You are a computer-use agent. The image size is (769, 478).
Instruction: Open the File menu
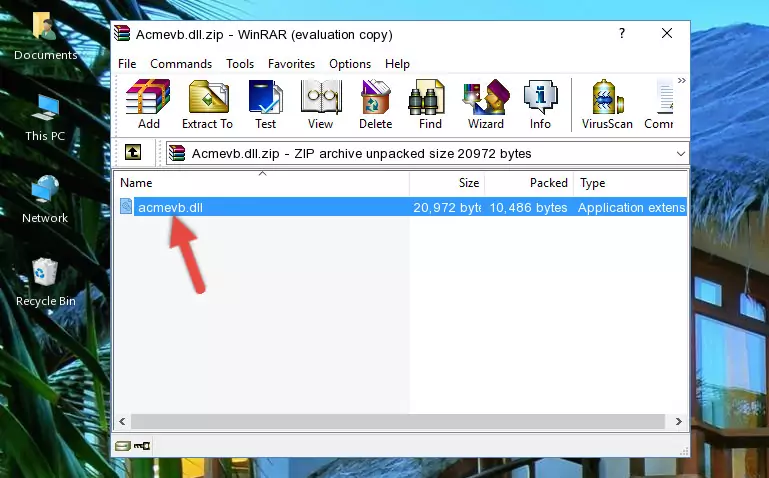point(127,64)
